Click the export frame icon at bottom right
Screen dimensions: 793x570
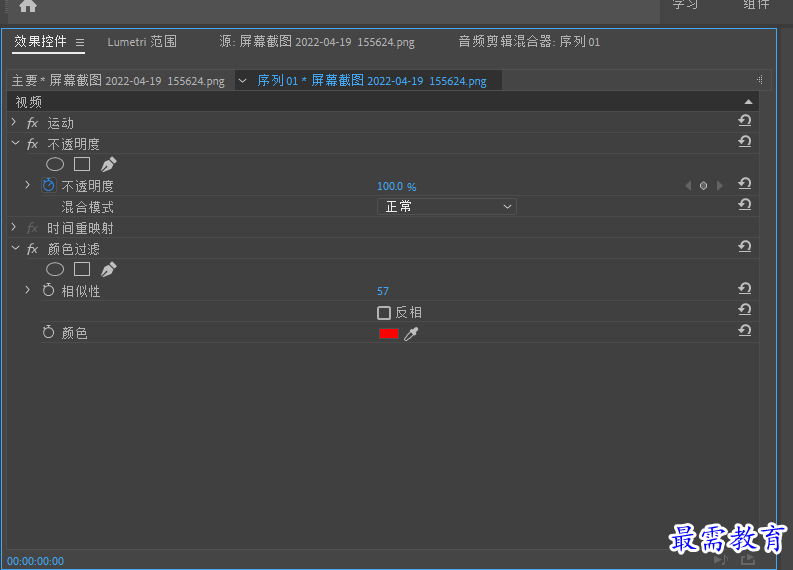748,559
